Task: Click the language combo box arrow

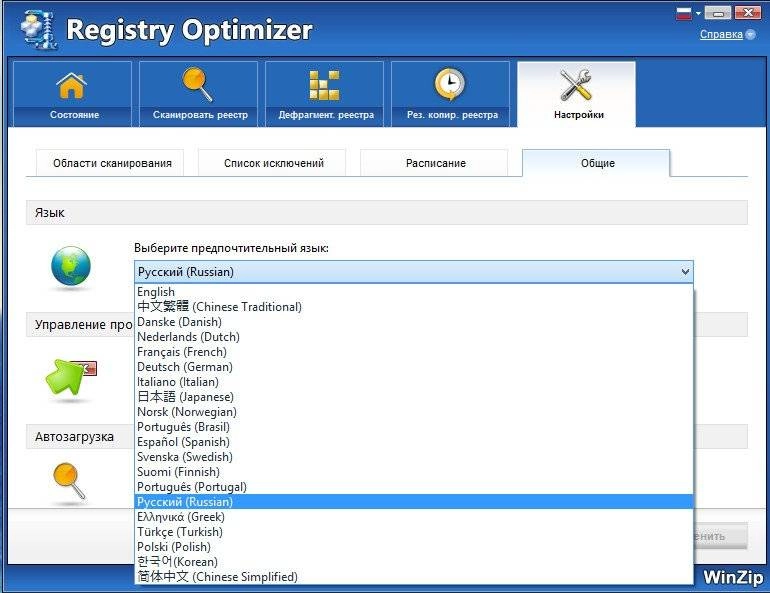Action: [x=685, y=271]
